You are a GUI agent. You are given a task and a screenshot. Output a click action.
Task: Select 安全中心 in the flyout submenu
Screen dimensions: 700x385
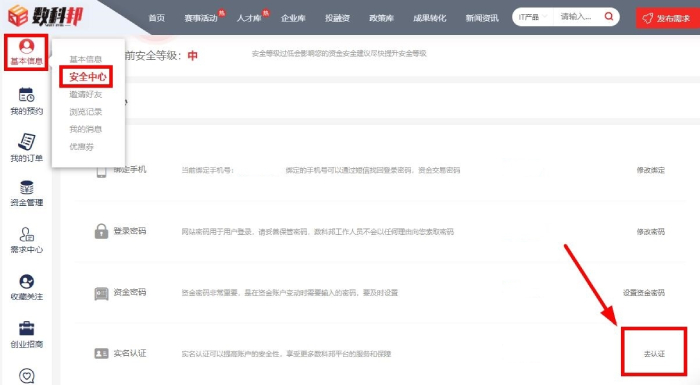(88, 77)
